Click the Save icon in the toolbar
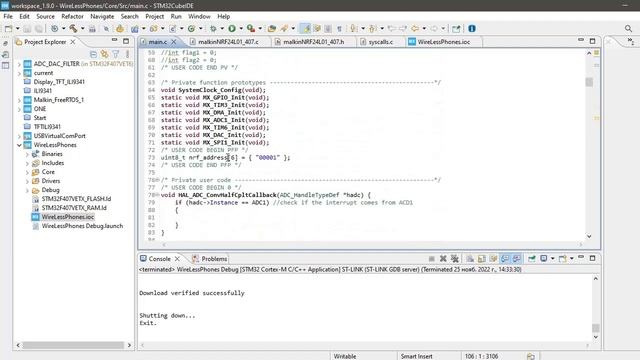Image resolution: width=640 pixels, height=360 pixels. point(27,29)
